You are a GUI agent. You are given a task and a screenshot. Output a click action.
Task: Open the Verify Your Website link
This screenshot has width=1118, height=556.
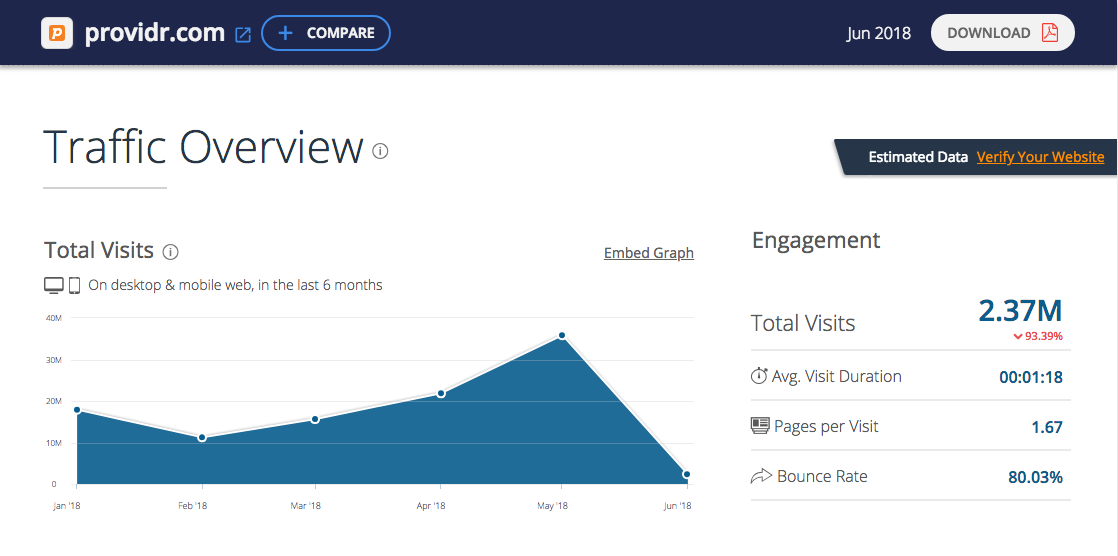[1040, 157]
